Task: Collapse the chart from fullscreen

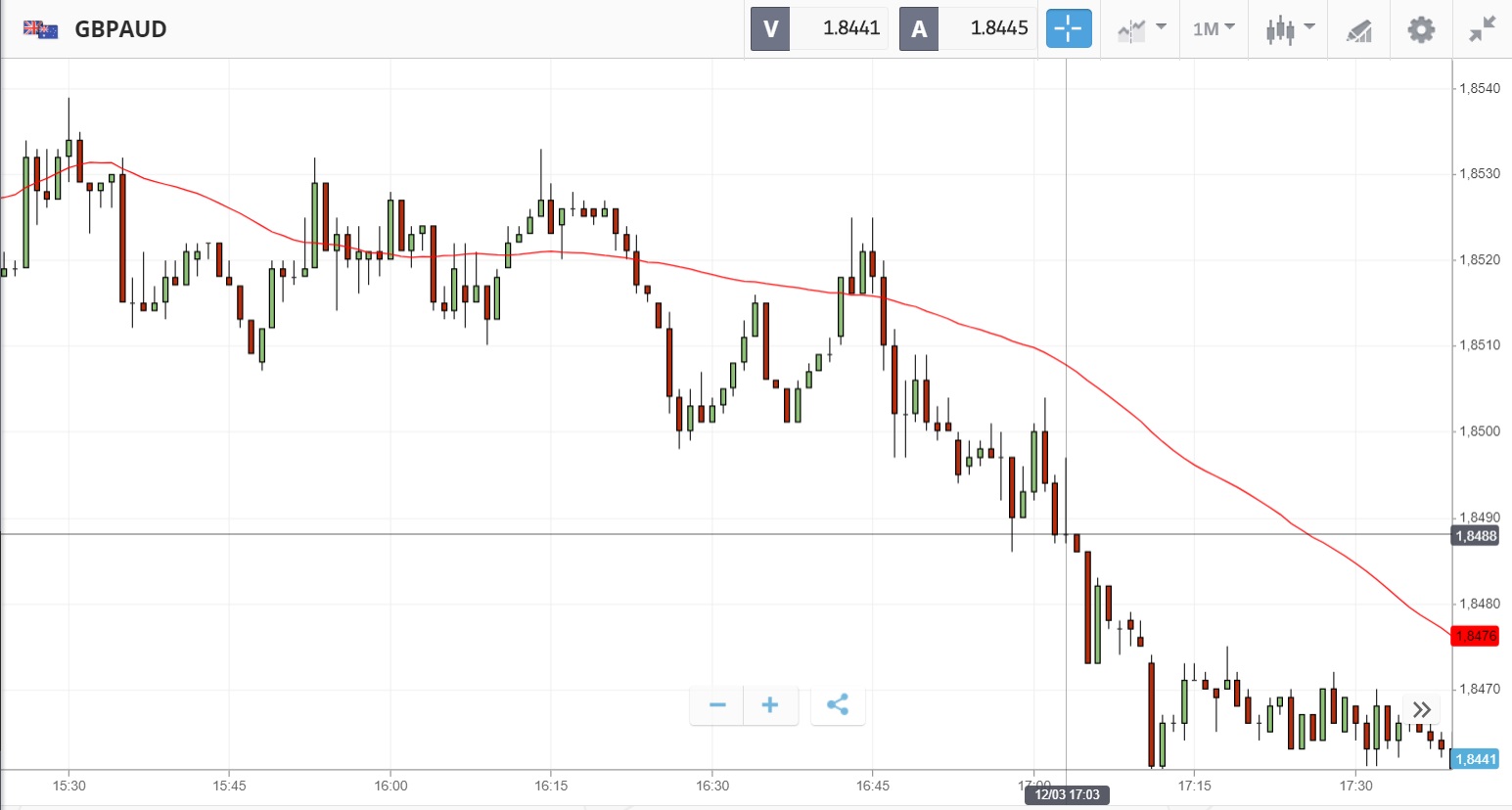Action: 1483,29
